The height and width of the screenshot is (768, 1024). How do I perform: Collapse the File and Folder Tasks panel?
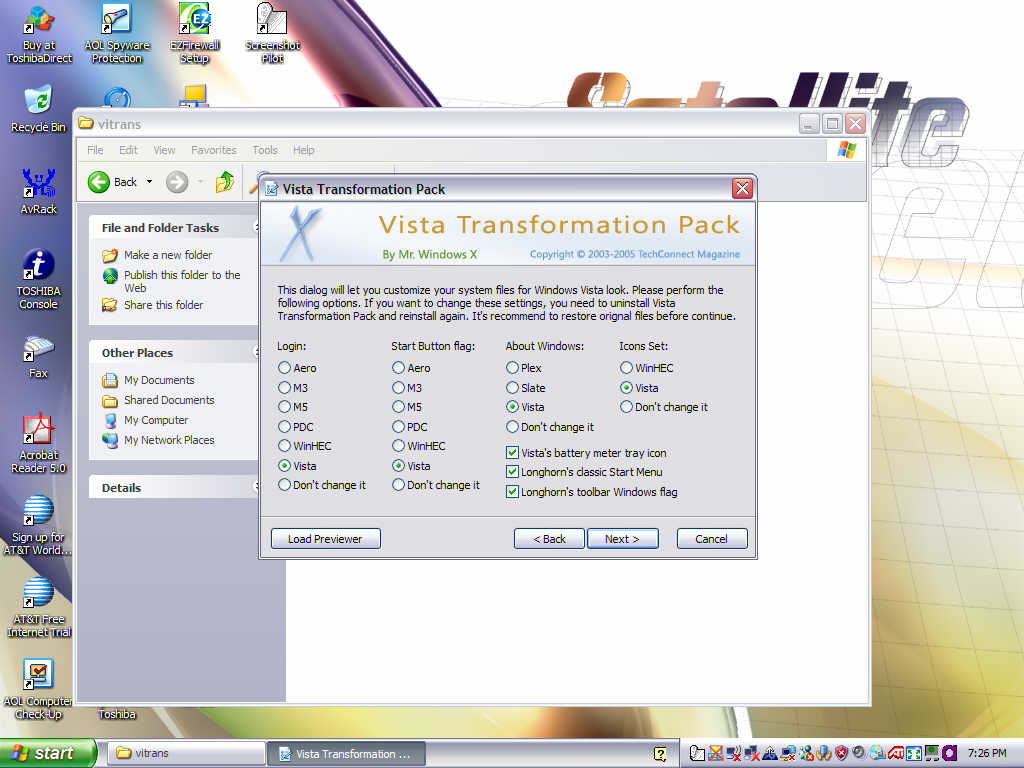(256, 227)
